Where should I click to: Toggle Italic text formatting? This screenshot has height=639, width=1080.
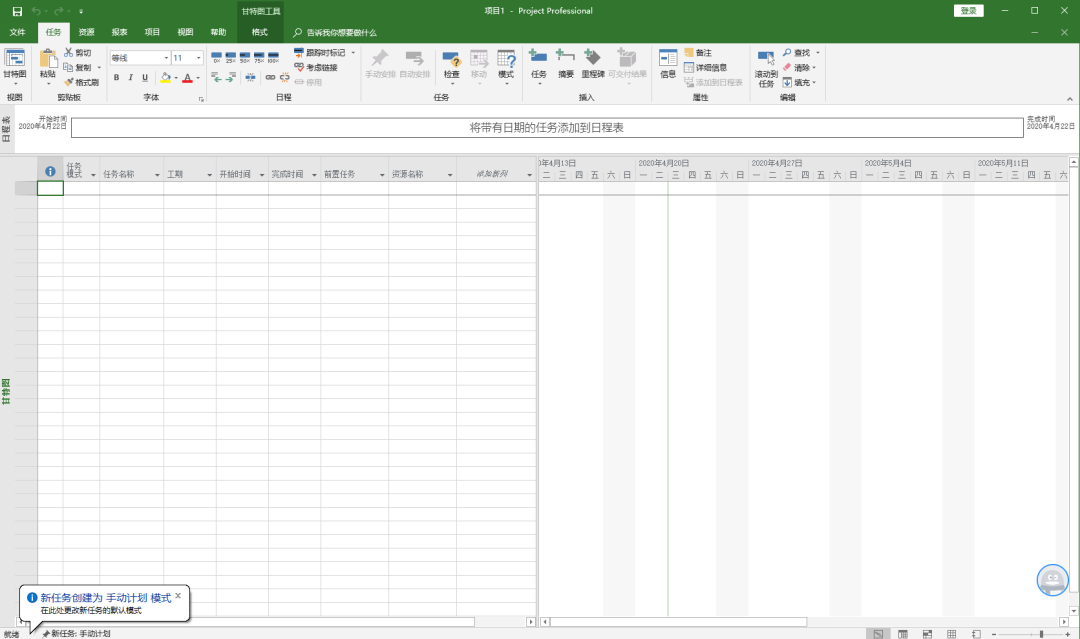130,78
